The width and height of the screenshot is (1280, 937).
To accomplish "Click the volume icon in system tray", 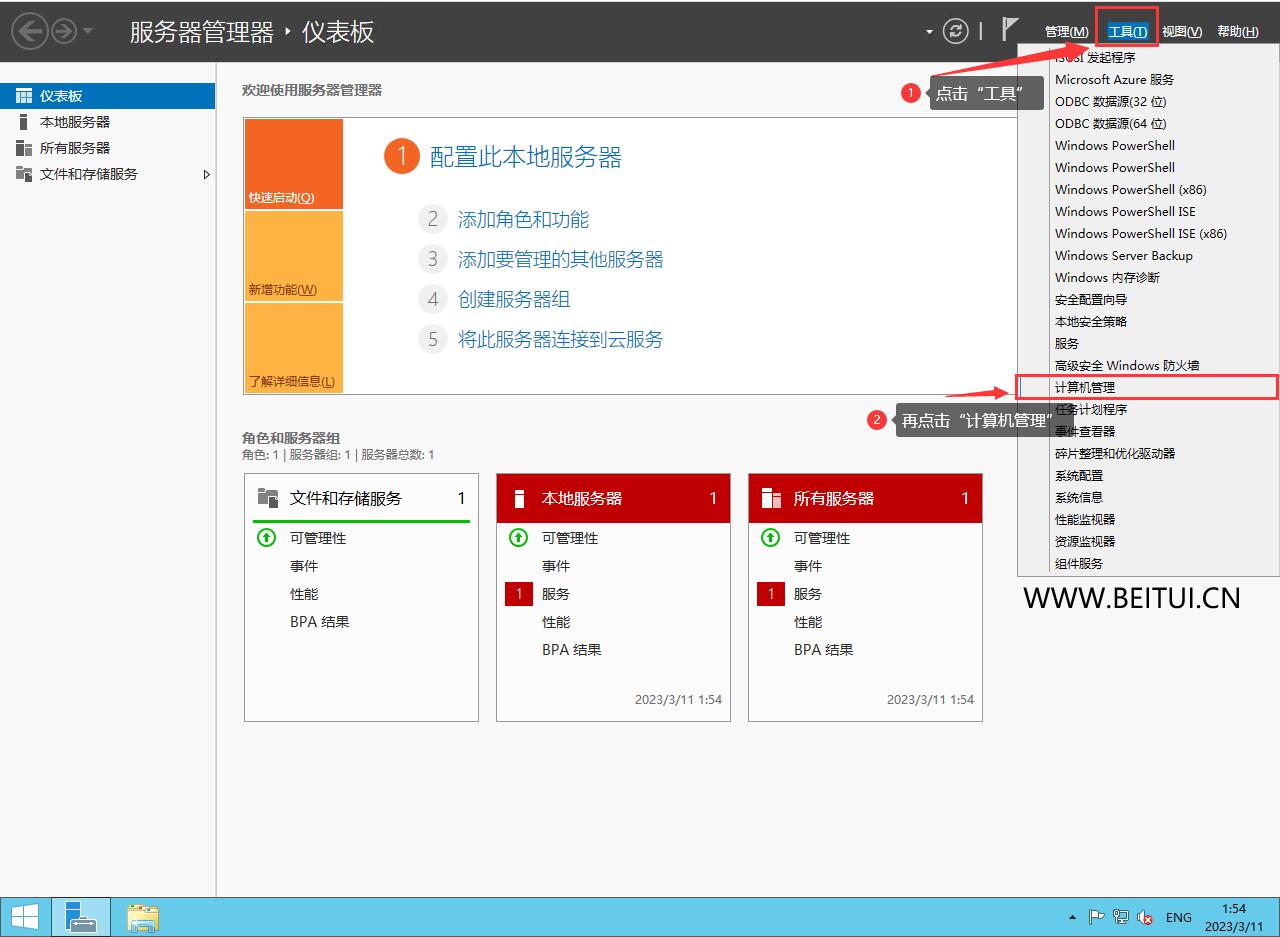I will click(1145, 917).
